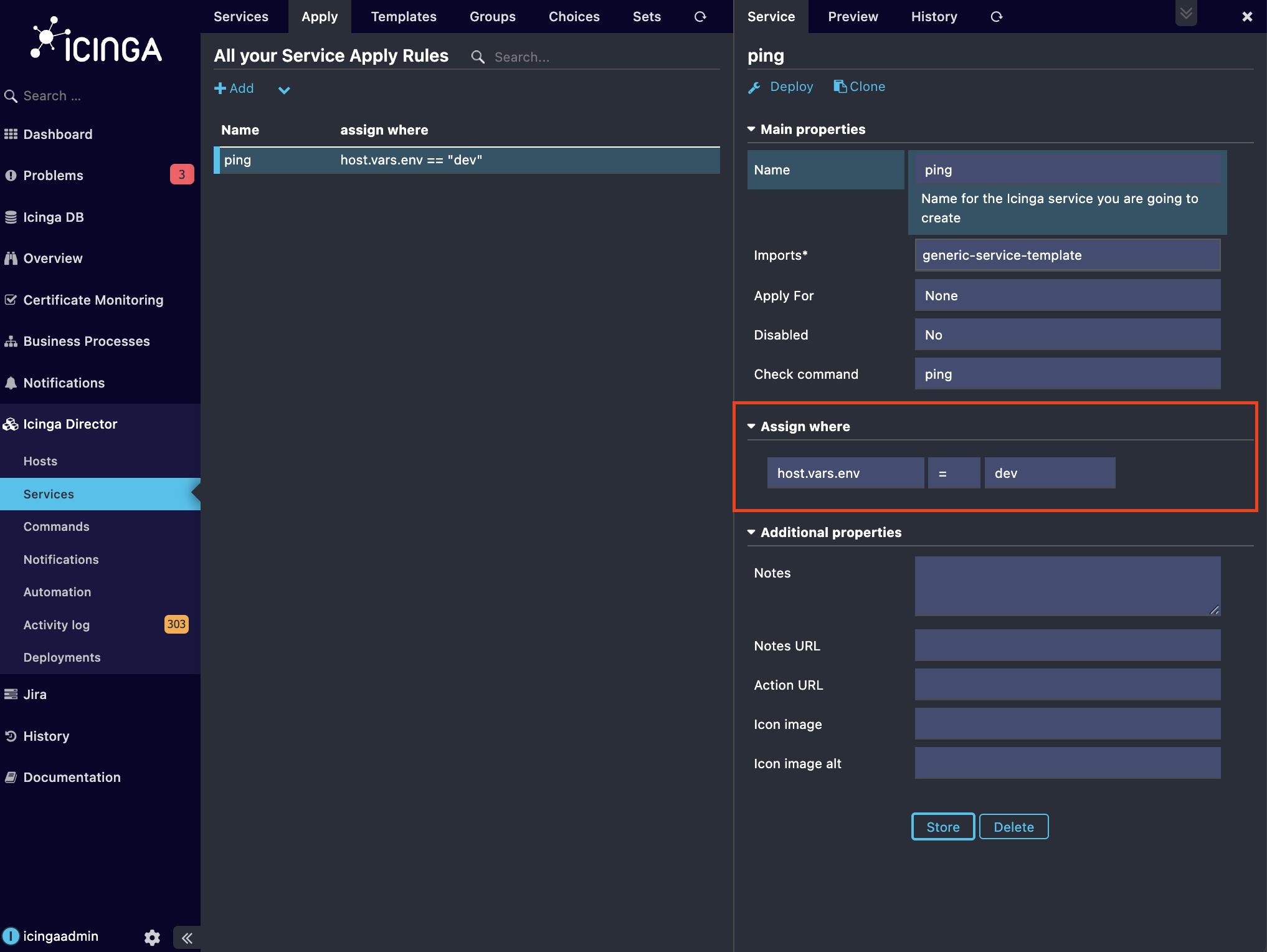This screenshot has height=952, width=1267.
Task: Open Documentation in sidebar
Action: click(x=72, y=778)
